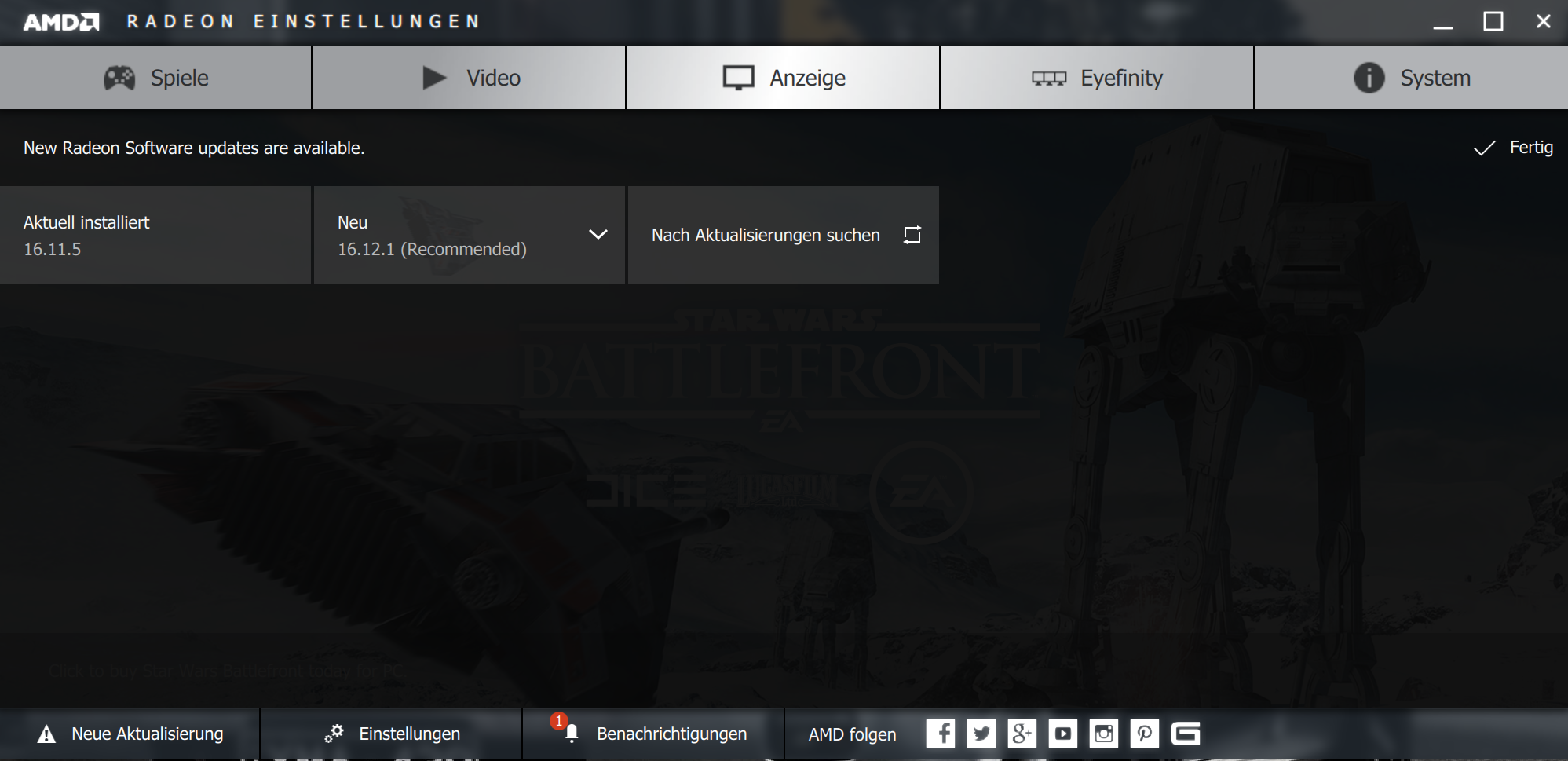Click the monitor icon on Anzeige
This screenshot has width=1568, height=761.
739,78
